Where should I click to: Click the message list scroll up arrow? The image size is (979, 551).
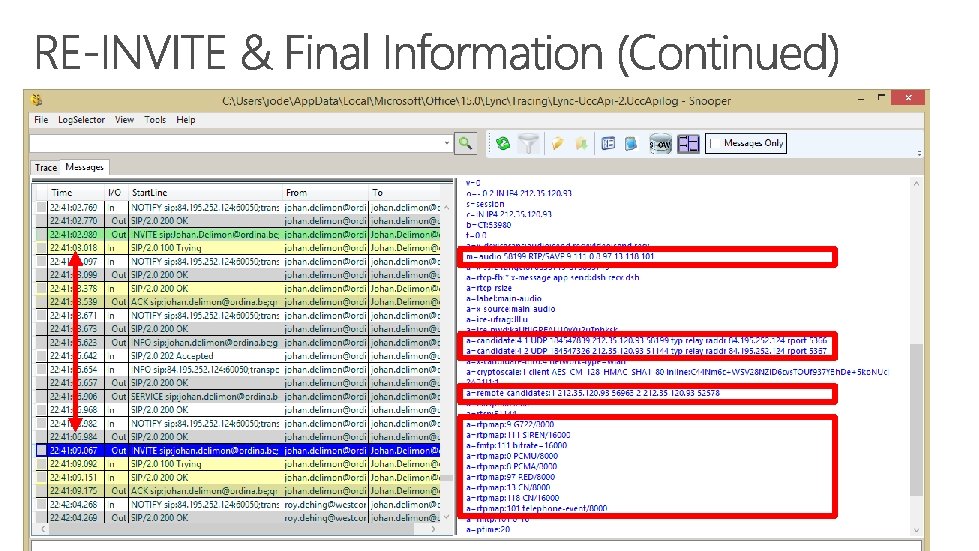(446, 207)
